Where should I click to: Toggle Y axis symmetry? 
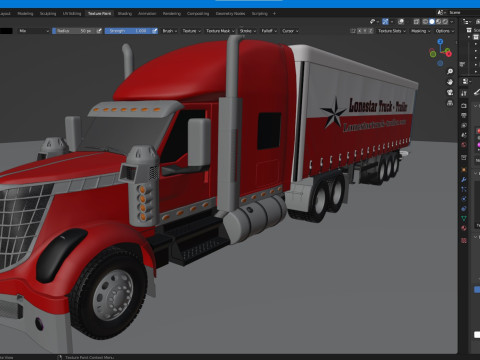coord(366,31)
